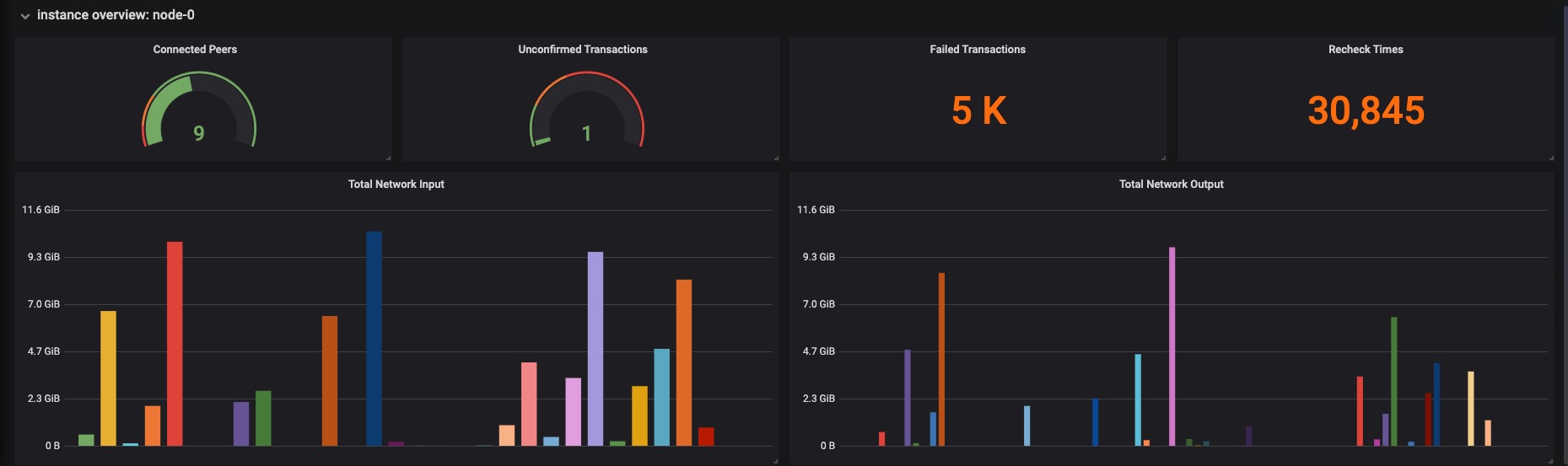Viewport: 1568px width, 466px height.
Task: Grab the Recheck Times panel corner resize handle
Action: pos(1551,158)
